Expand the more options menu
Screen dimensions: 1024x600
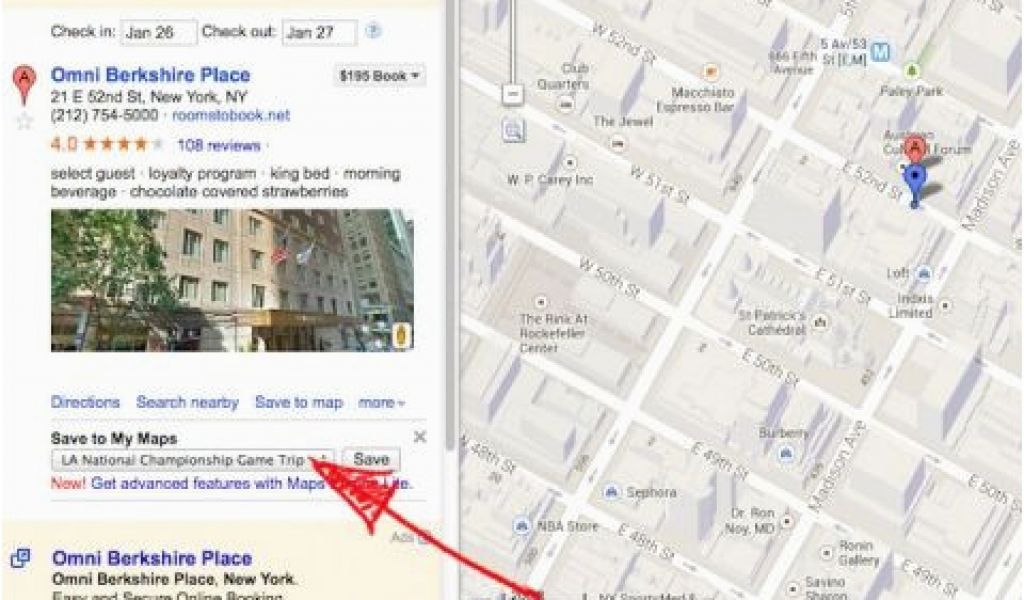point(381,403)
